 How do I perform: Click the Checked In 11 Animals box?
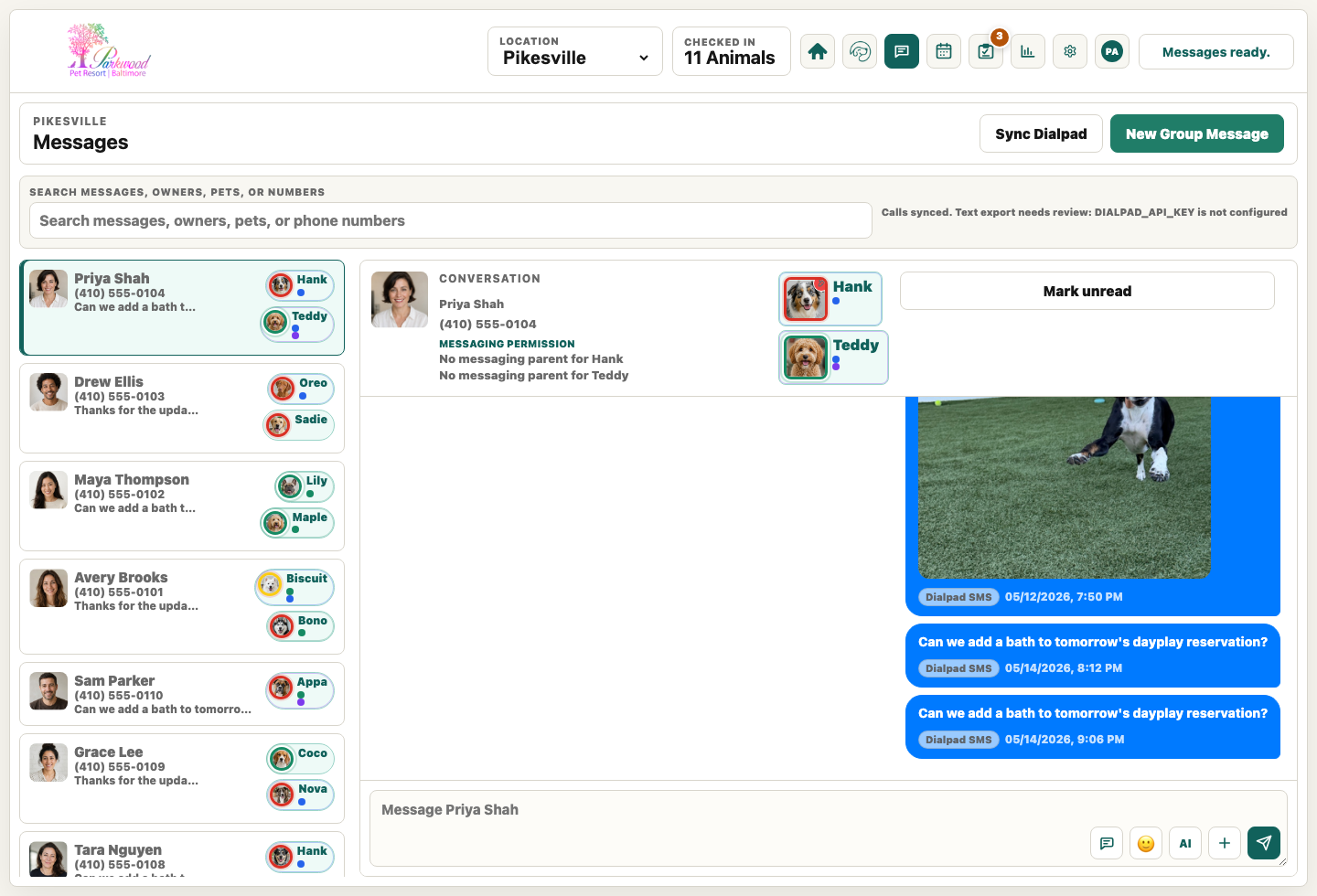732,51
